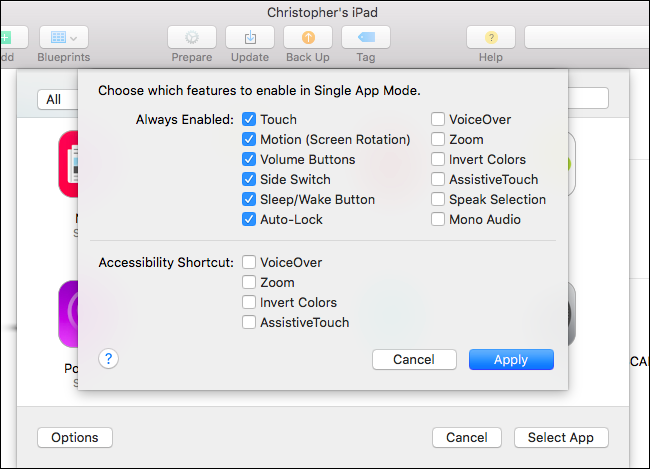Enable VoiceOver under Always Enabled

438,120
